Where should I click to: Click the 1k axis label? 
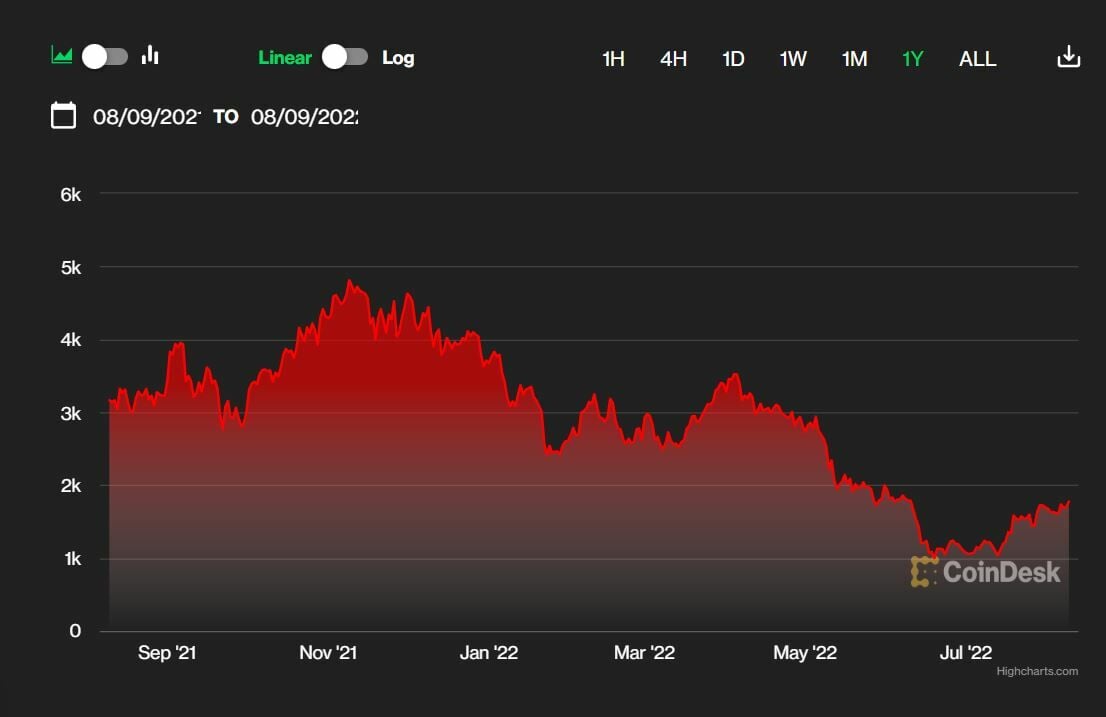point(73,559)
